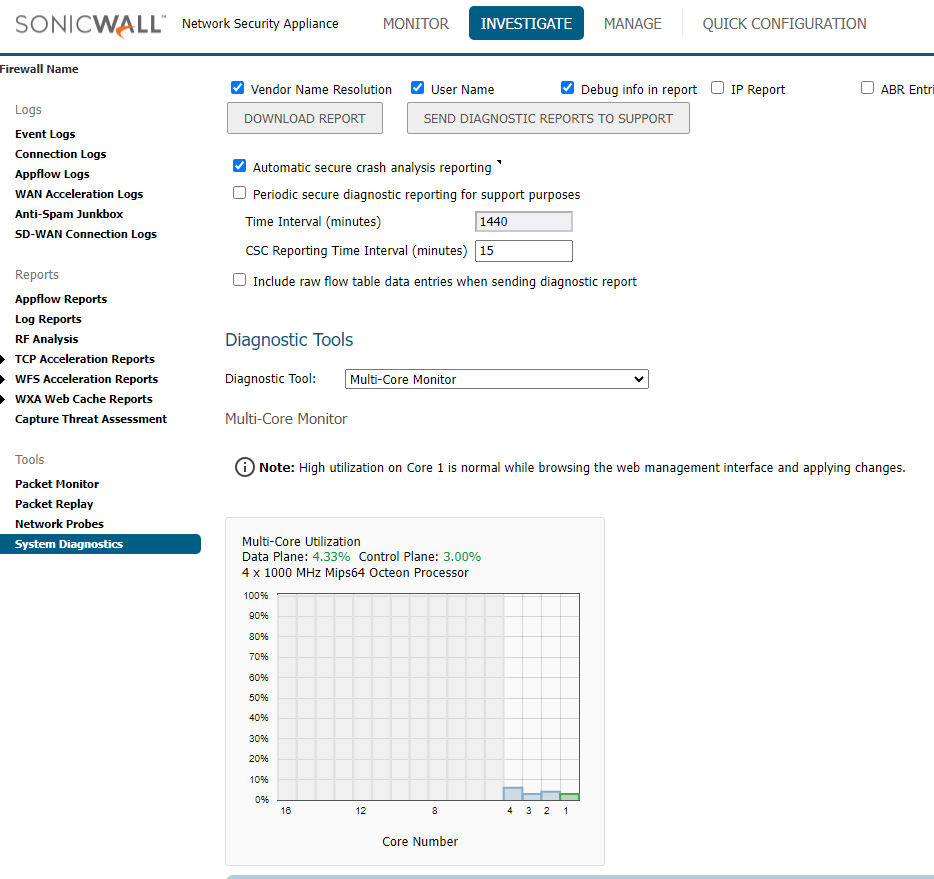Tick the ABR Entries checkbox
934x879 pixels.
pos(868,88)
